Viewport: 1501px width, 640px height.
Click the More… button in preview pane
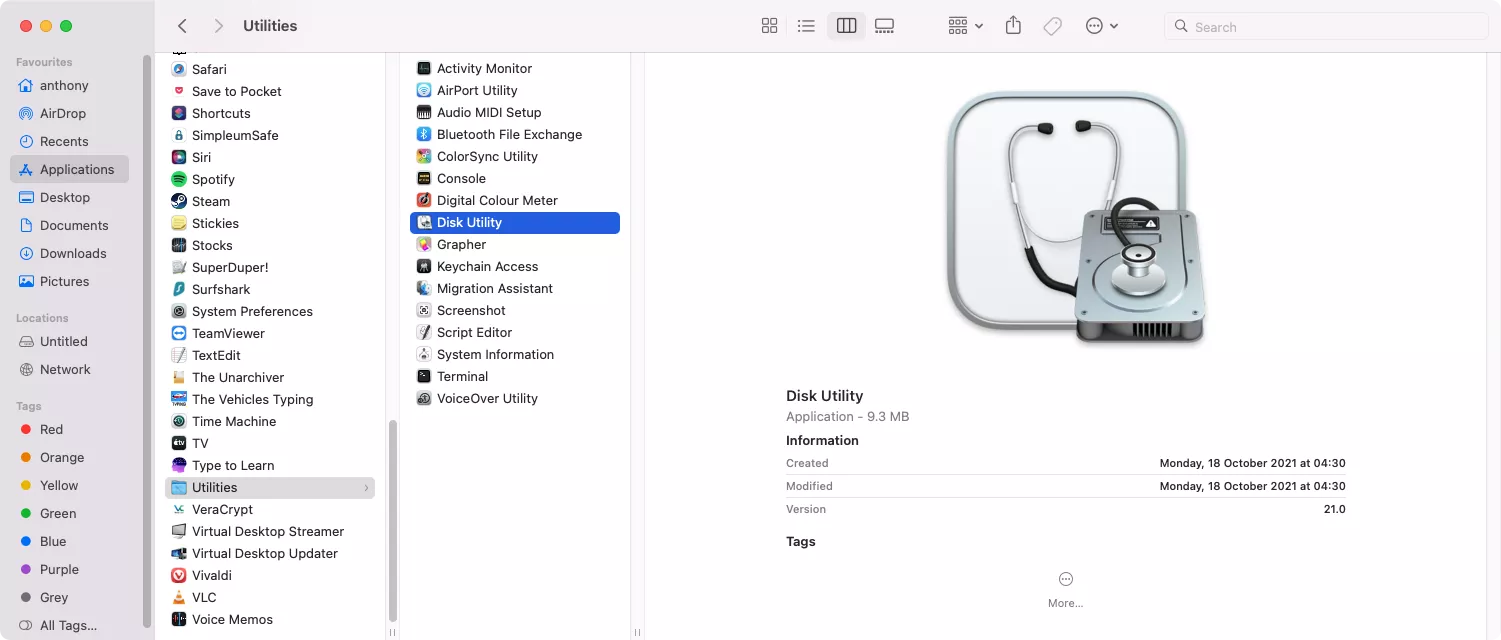pyautogui.click(x=1066, y=590)
